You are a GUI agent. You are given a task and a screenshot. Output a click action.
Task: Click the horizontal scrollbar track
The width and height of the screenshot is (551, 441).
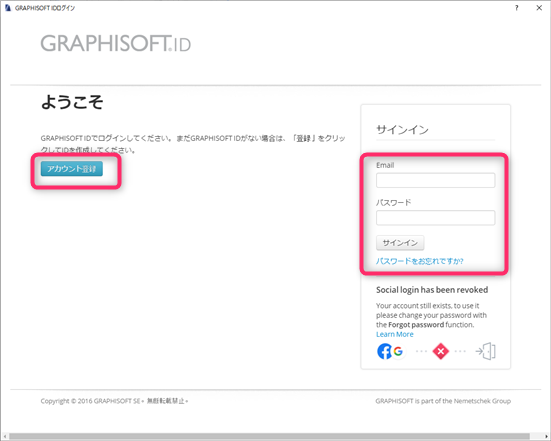point(270,436)
